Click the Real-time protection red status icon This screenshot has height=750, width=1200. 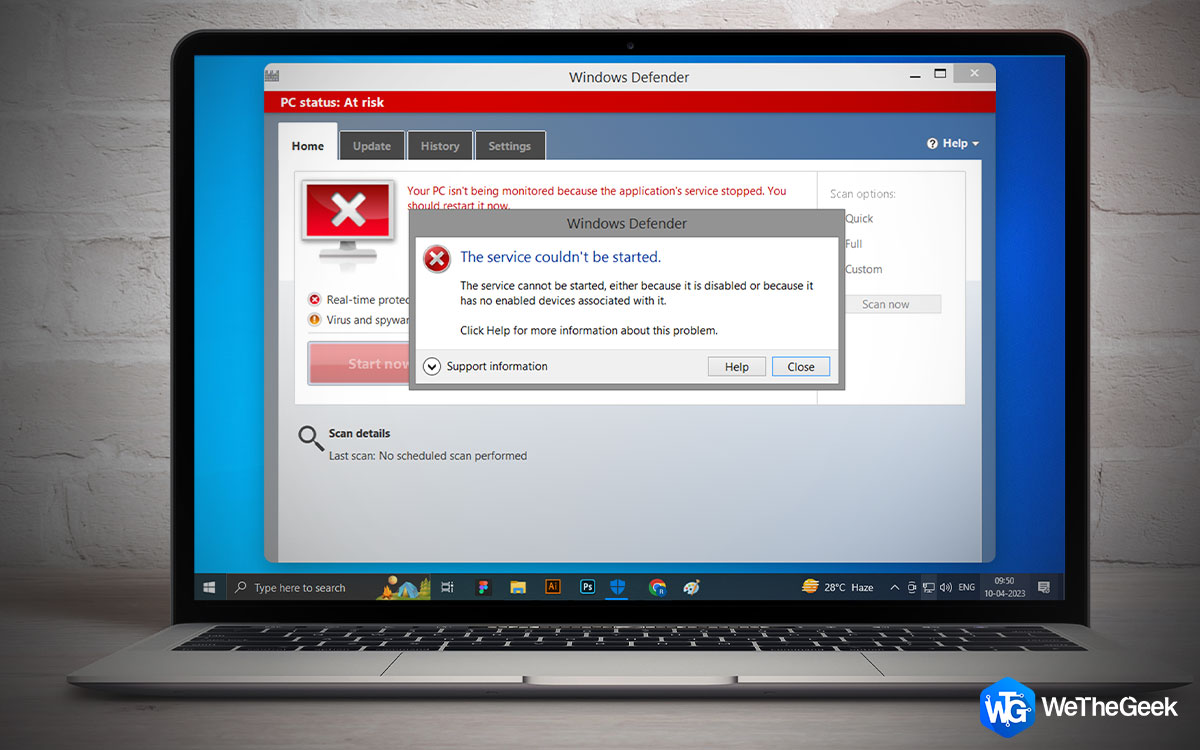pos(314,299)
